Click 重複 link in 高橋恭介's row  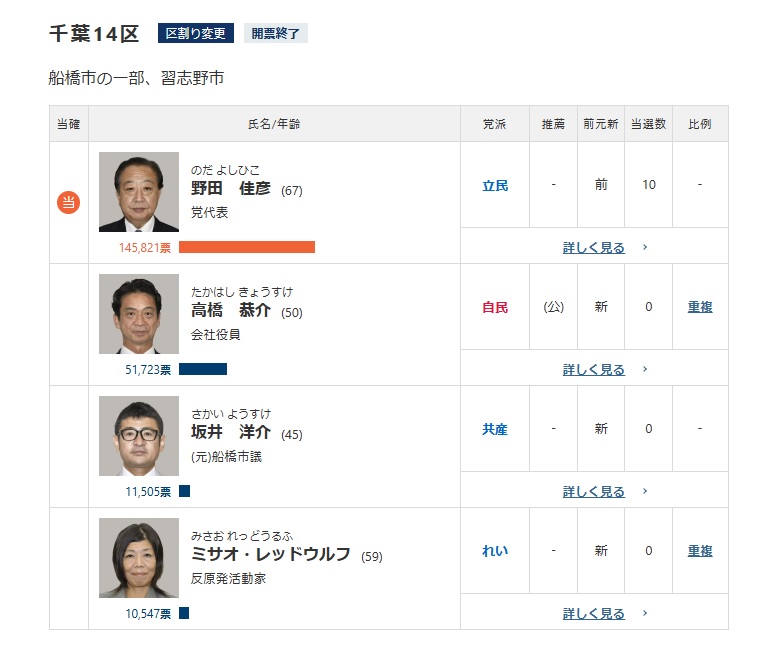[x=700, y=307]
